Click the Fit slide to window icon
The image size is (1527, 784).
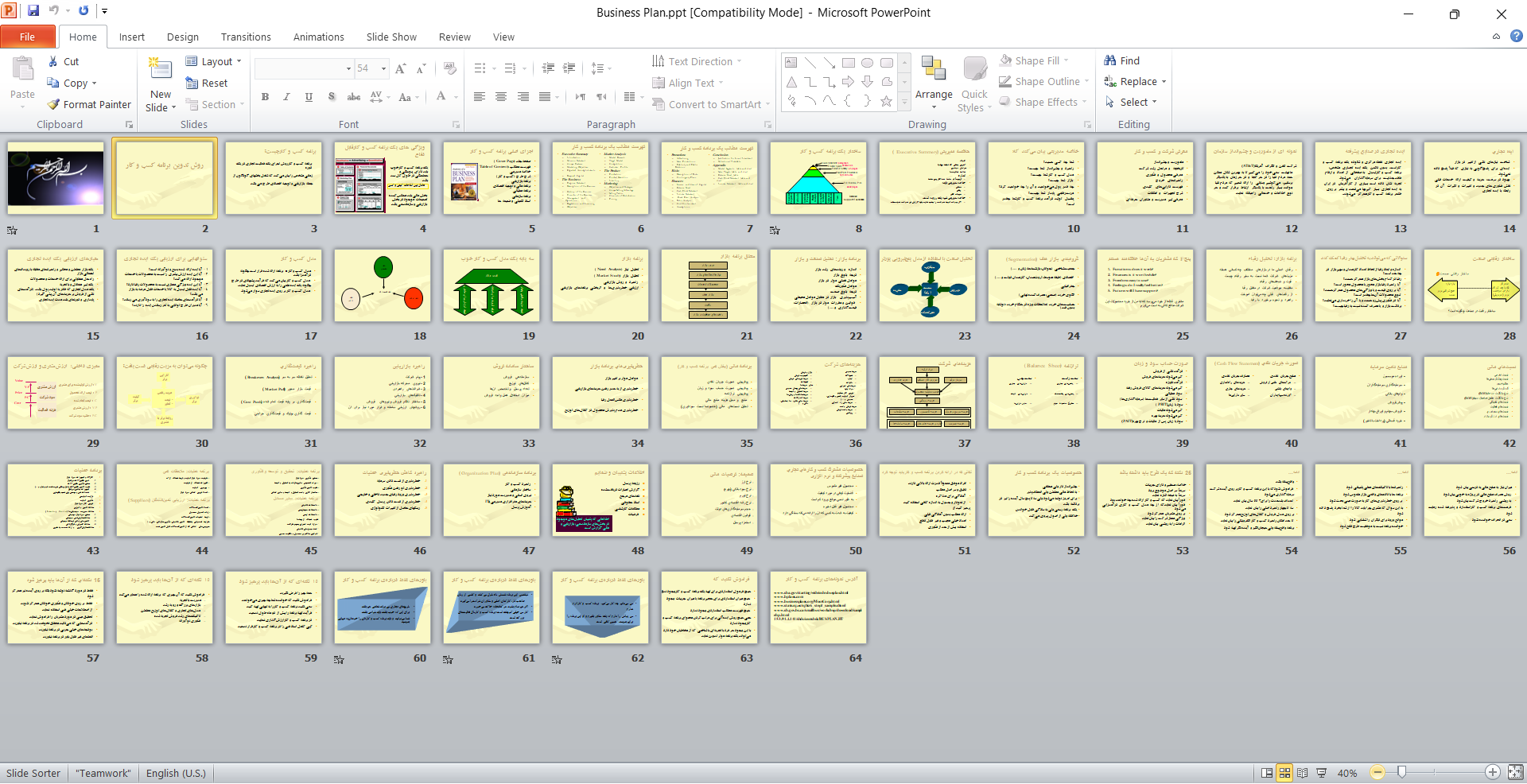(1515, 772)
